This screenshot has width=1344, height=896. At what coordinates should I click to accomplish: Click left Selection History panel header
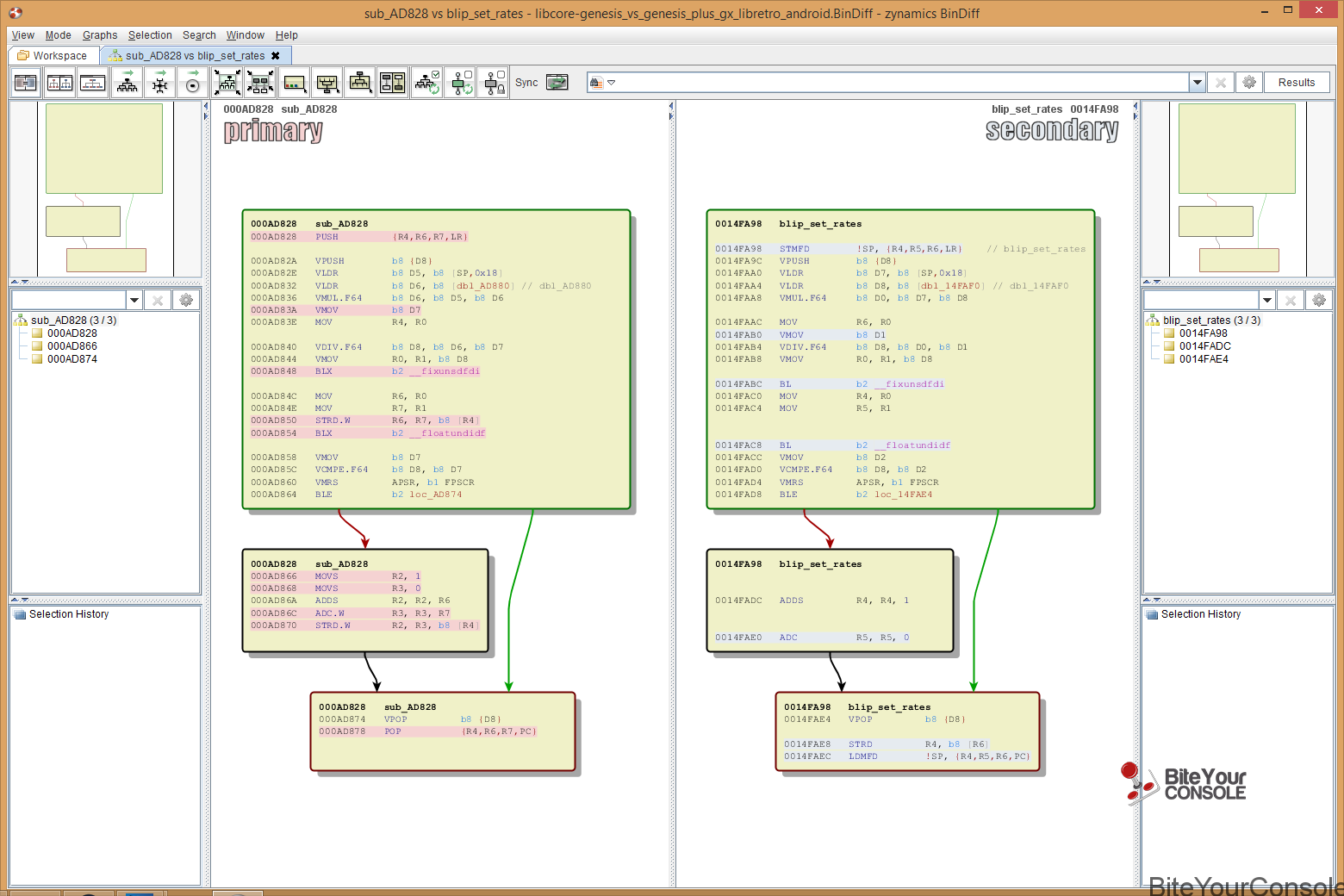[x=69, y=614]
